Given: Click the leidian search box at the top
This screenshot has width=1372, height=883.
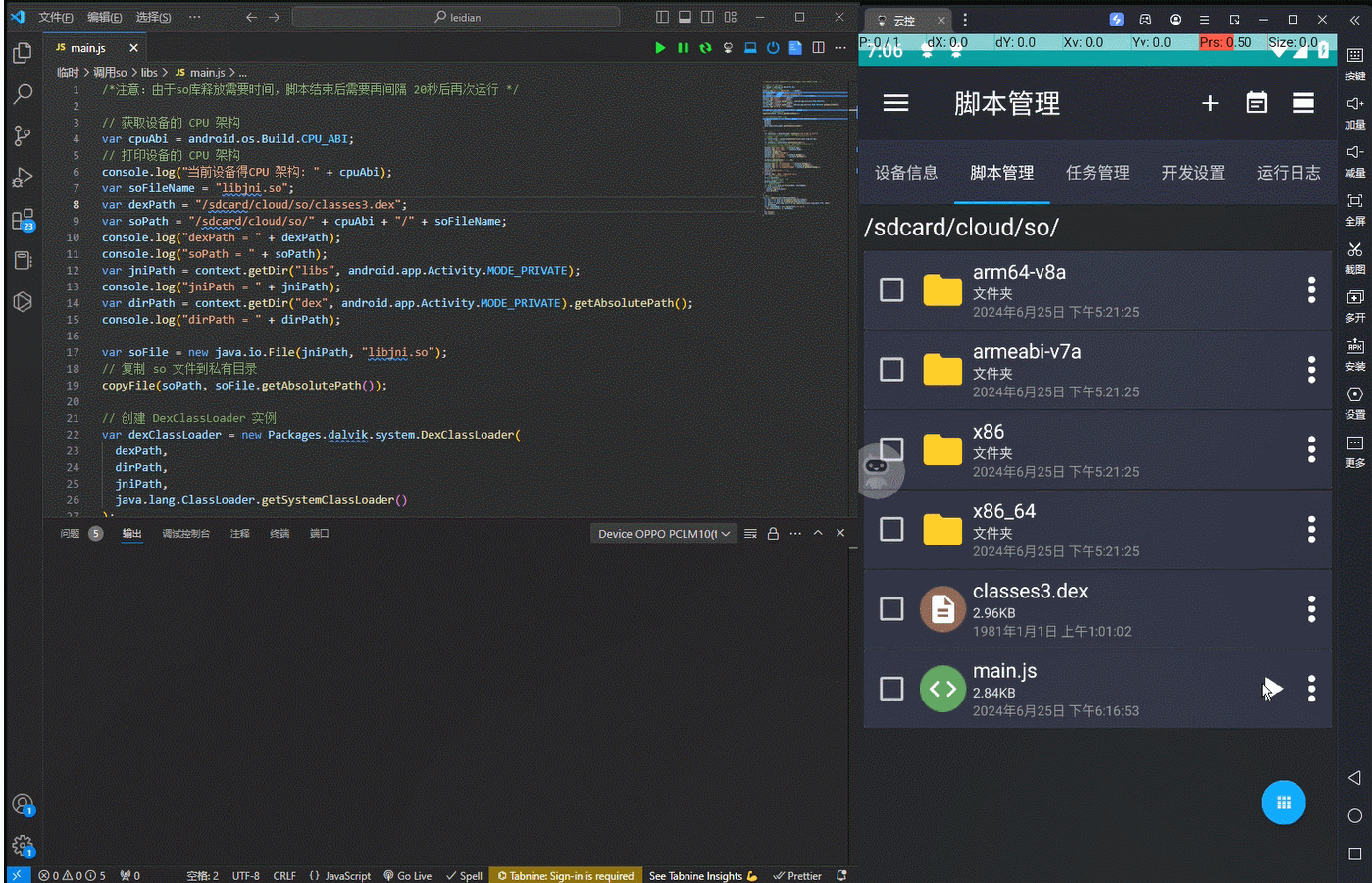Looking at the screenshot, I should click(454, 16).
